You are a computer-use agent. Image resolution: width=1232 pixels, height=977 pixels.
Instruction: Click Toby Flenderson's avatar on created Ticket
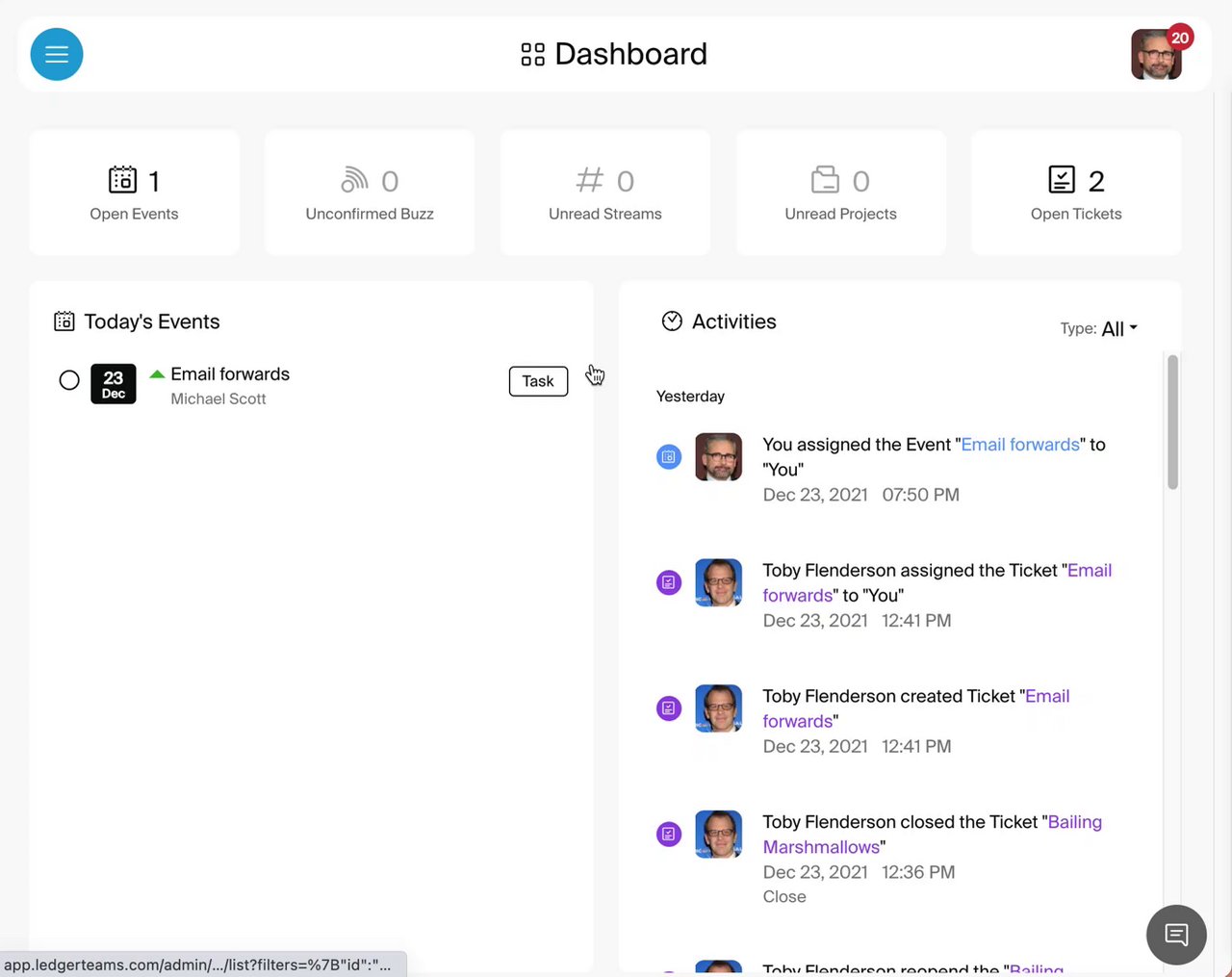(719, 708)
